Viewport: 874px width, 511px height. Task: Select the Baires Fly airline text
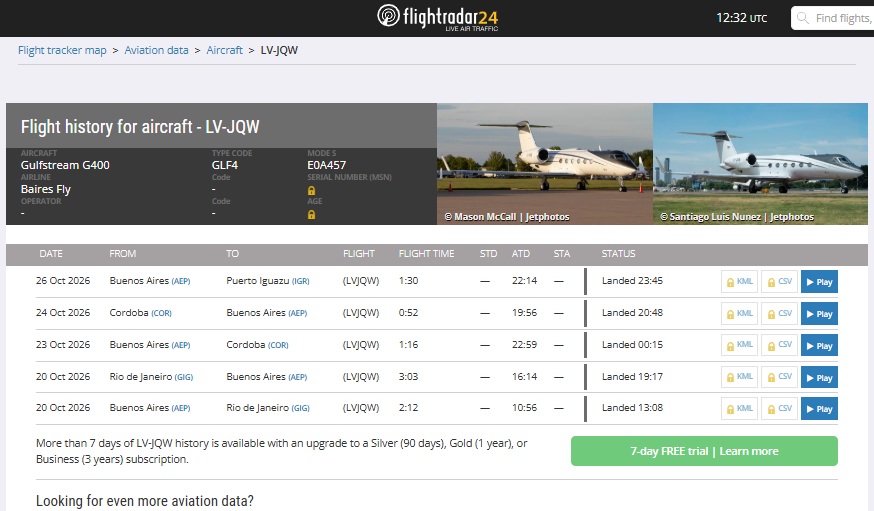point(46,189)
